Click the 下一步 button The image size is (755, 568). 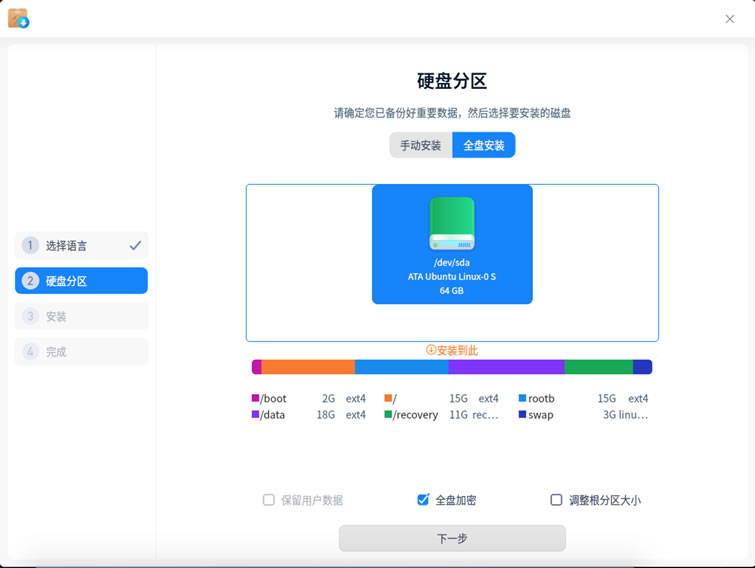[x=452, y=538]
